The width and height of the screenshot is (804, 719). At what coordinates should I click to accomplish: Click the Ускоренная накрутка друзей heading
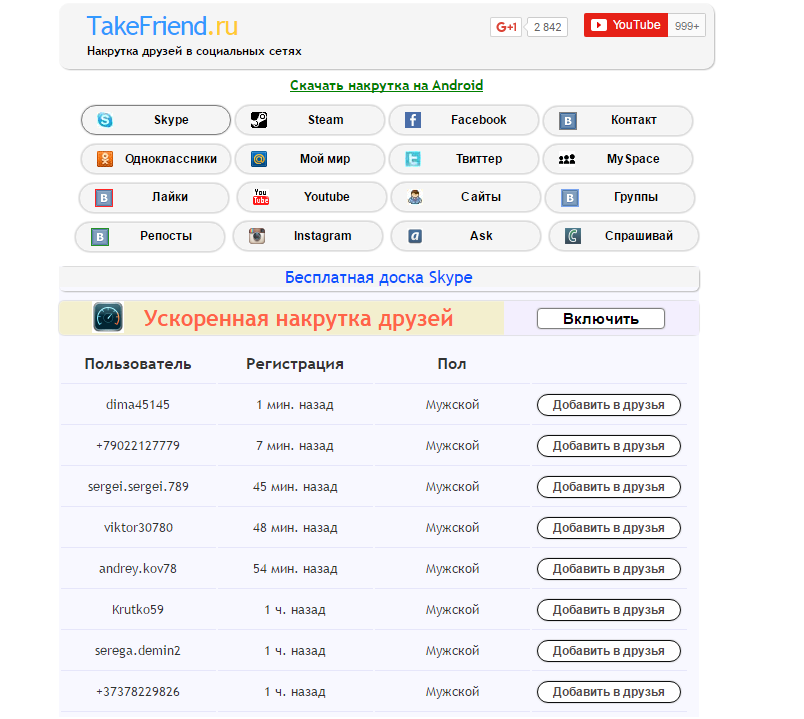[298, 318]
